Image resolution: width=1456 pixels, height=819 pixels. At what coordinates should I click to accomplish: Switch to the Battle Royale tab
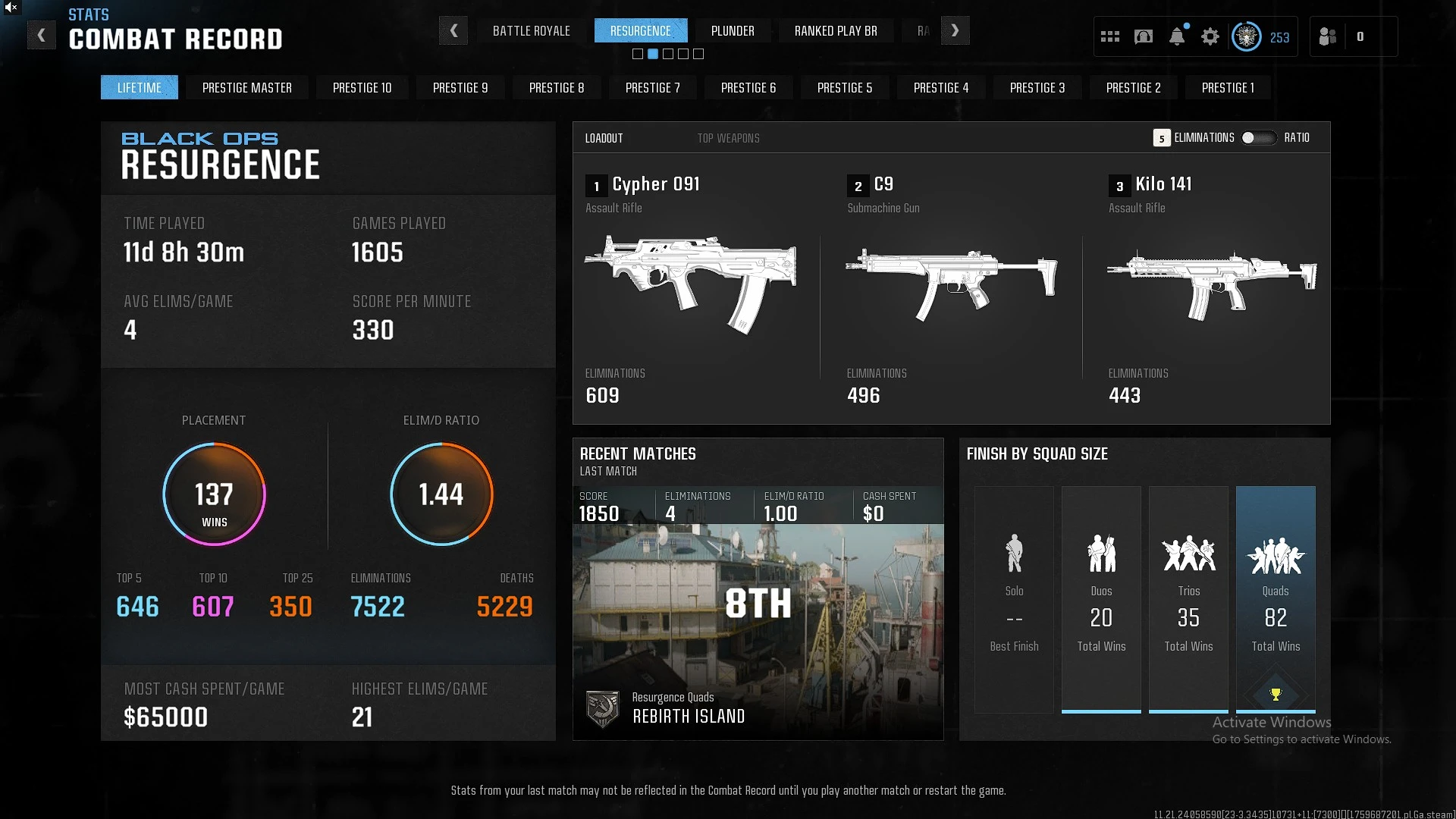tap(531, 31)
